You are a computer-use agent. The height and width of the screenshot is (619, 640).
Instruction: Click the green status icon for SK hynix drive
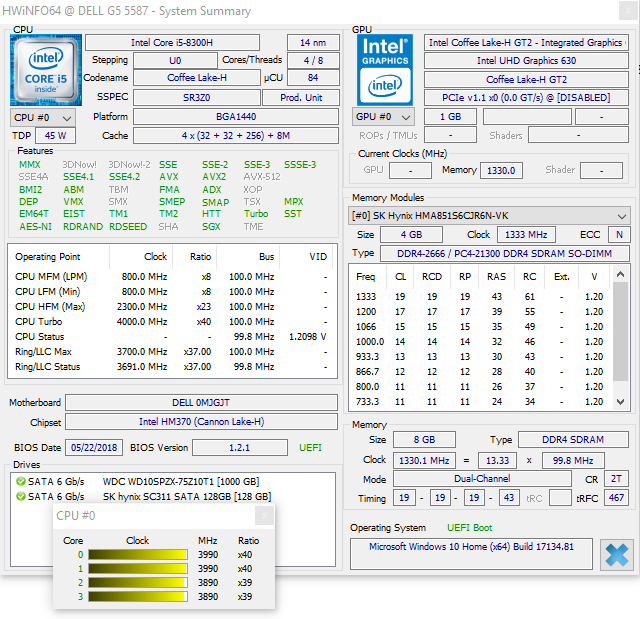(20, 496)
